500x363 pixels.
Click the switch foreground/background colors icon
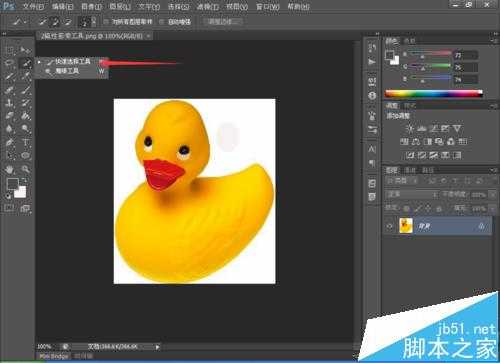[24, 180]
